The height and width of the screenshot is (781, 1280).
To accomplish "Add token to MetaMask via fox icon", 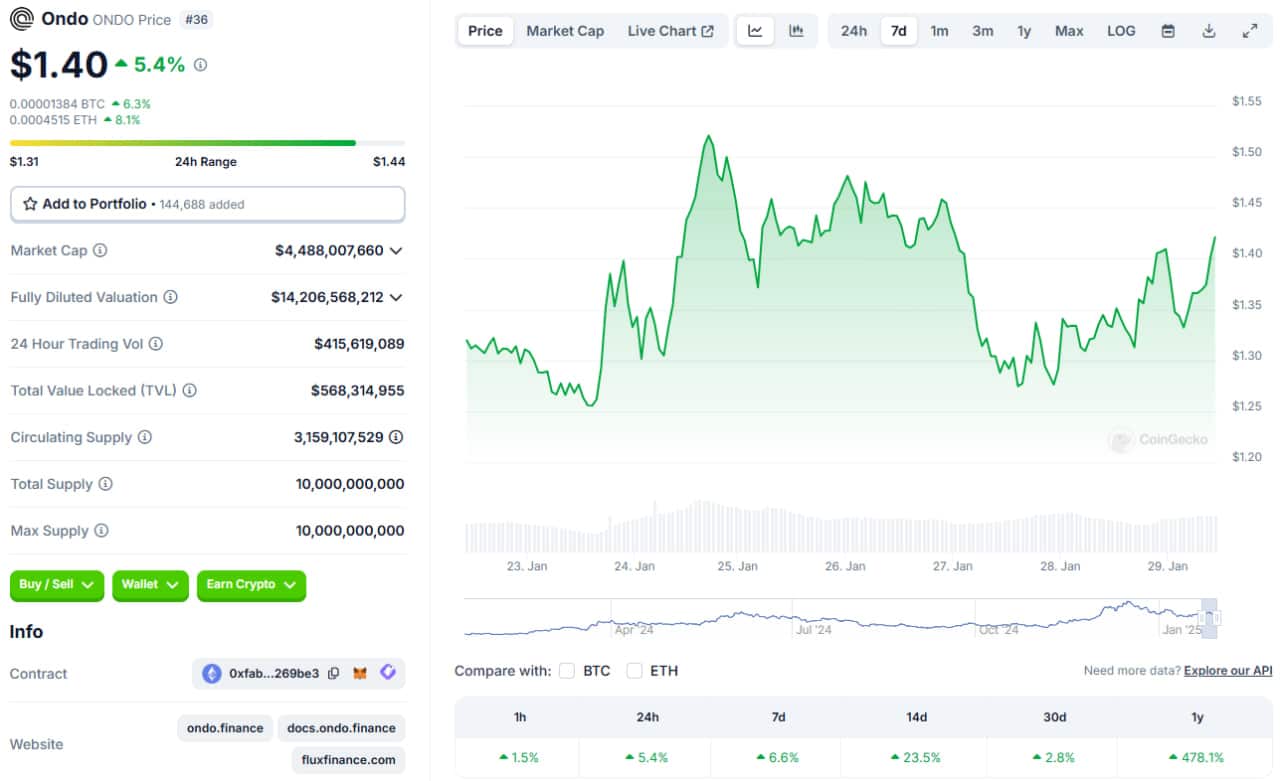I will pyautogui.click(x=360, y=674).
